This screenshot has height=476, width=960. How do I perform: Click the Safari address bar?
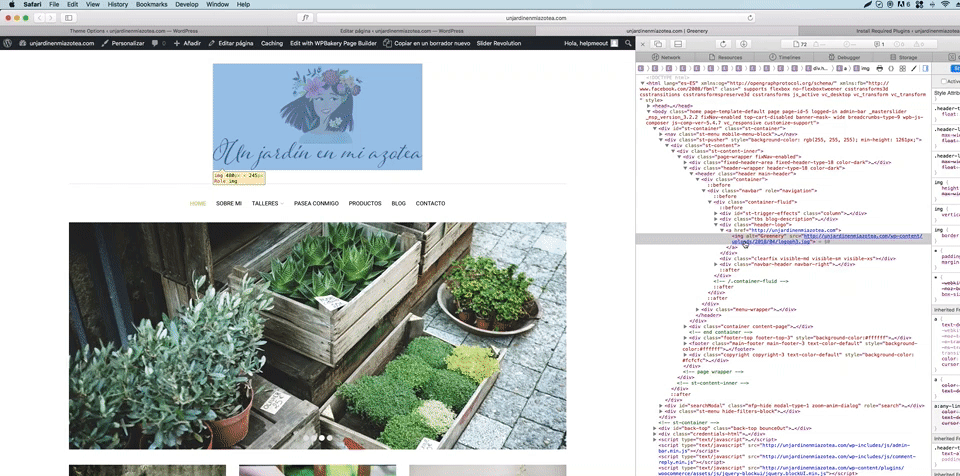(536, 18)
